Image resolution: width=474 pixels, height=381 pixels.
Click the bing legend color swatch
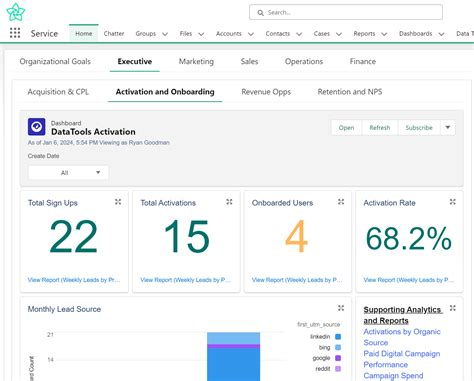coord(338,347)
